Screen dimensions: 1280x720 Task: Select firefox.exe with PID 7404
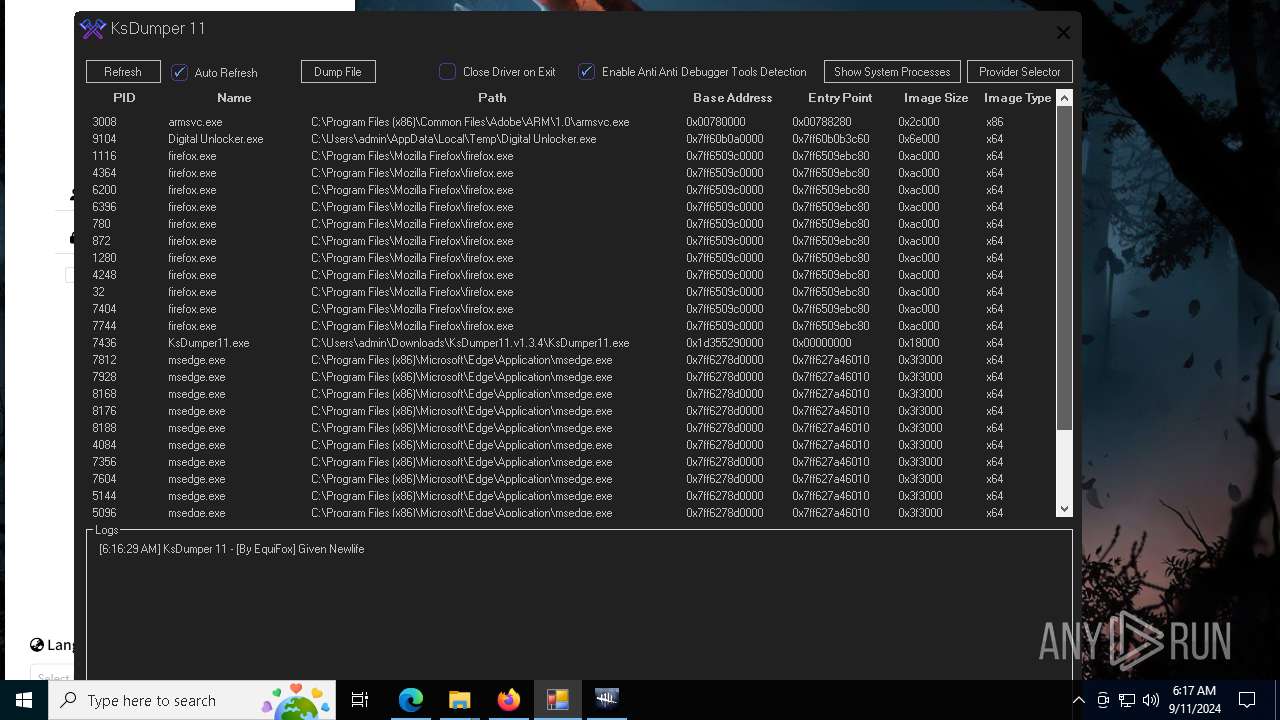point(570,309)
